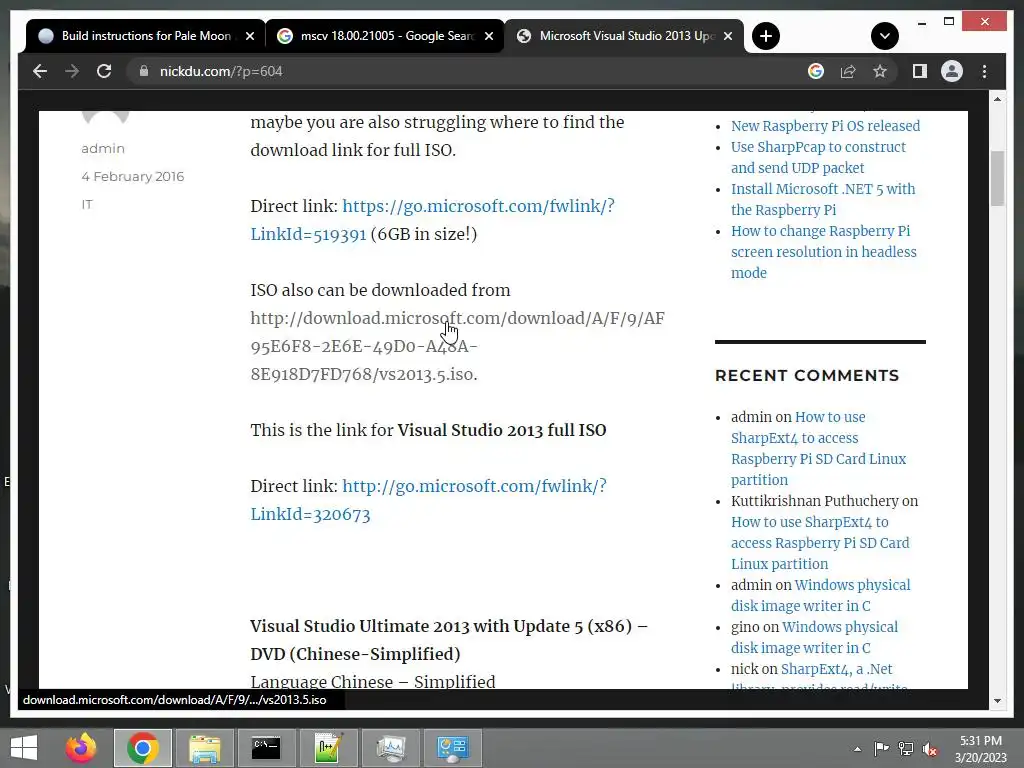This screenshot has height=768, width=1024.
Task: Open the Chrome three-dot menu
Action: click(984, 71)
